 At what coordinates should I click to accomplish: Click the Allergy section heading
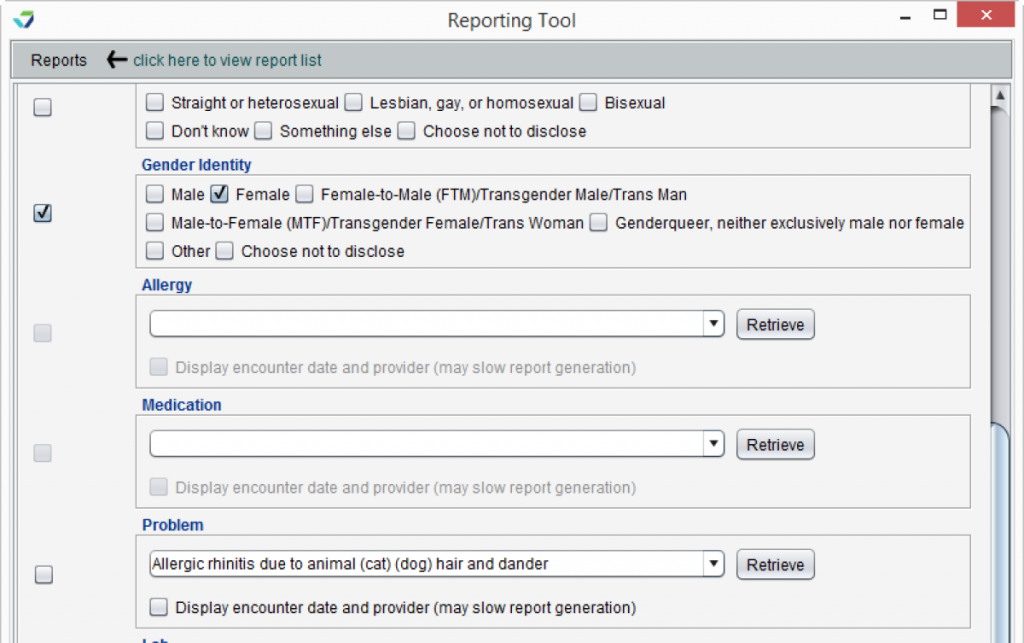[167, 285]
